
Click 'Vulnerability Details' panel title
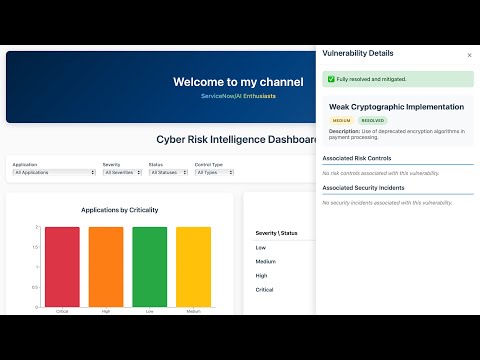coord(358,53)
